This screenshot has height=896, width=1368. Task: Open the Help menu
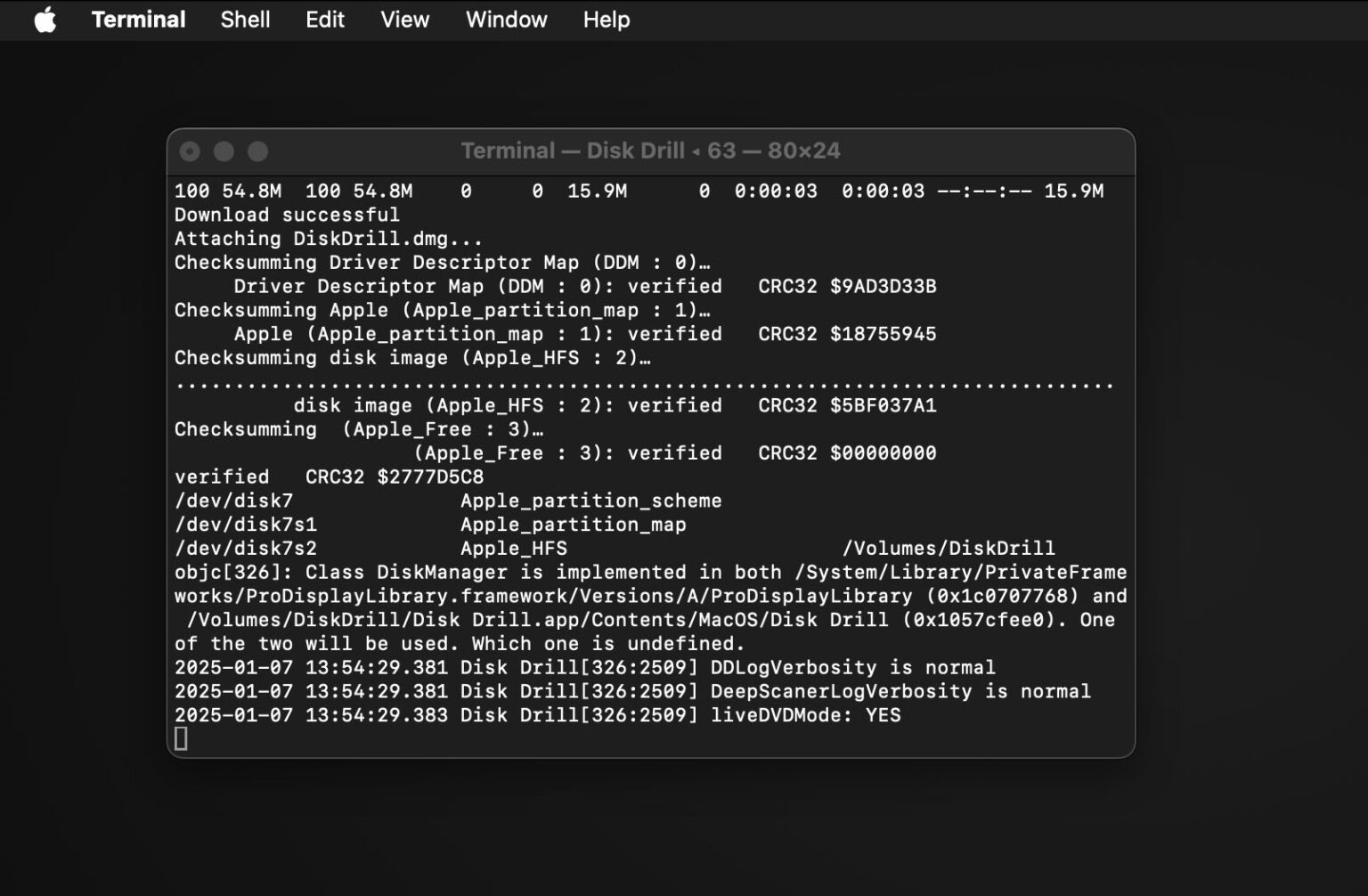point(605,20)
